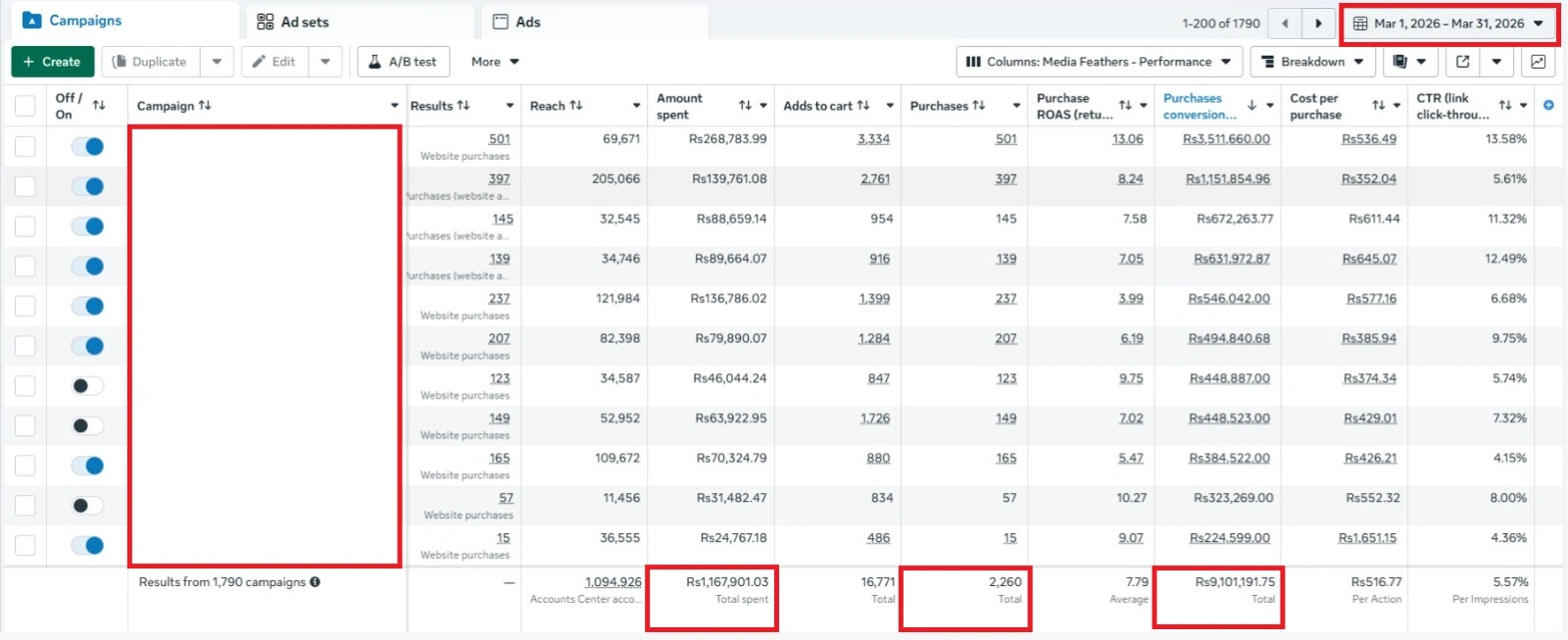Viewport: 1568px width, 640px height.
Task: Switch to the Ads tab
Action: click(x=516, y=22)
